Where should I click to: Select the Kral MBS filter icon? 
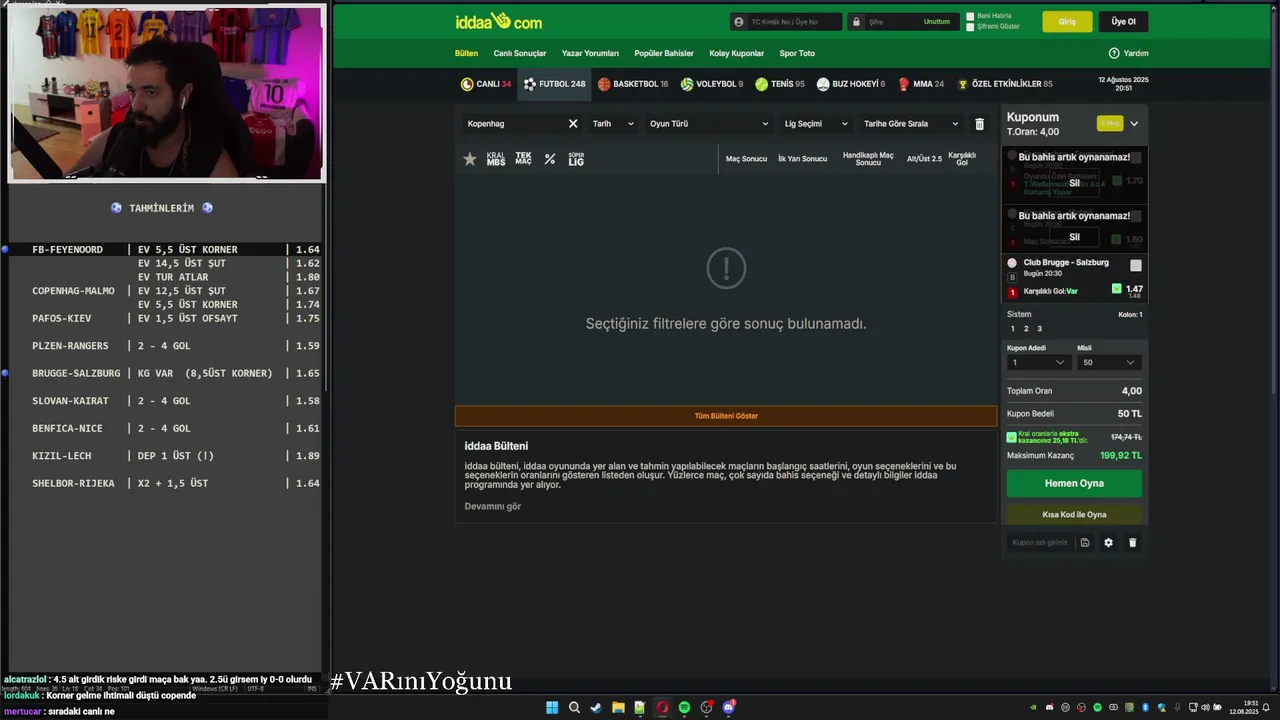(496, 159)
